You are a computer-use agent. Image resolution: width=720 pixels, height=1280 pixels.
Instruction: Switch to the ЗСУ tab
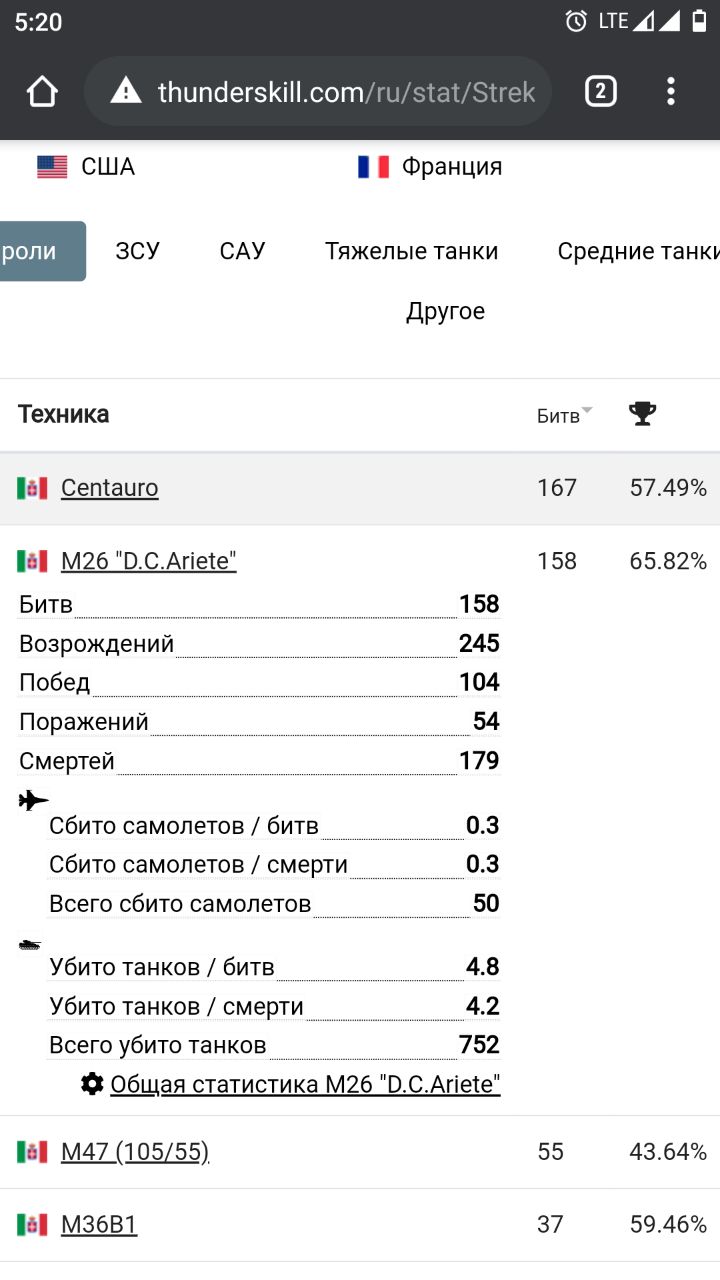(x=137, y=251)
